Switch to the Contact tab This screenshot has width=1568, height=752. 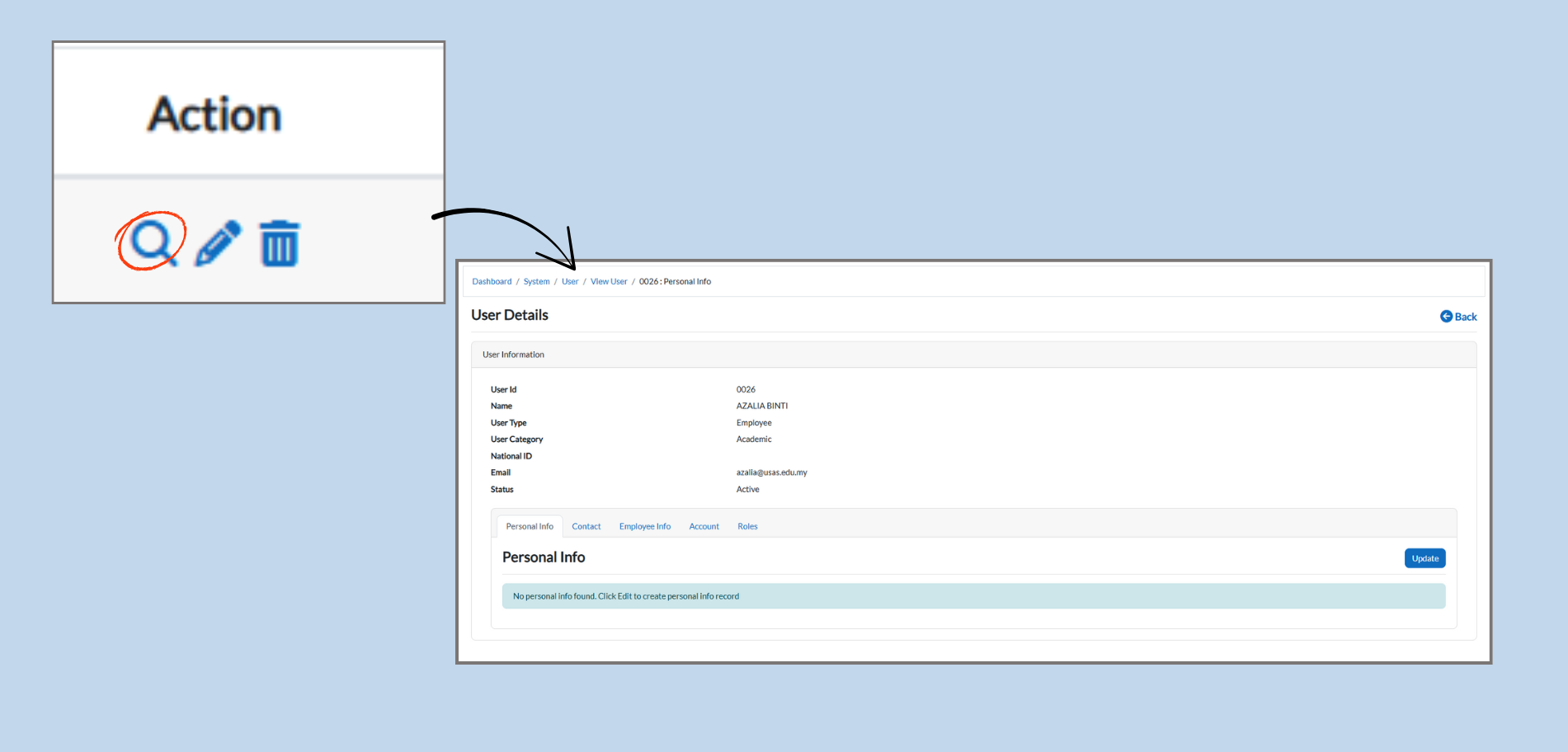click(586, 527)
